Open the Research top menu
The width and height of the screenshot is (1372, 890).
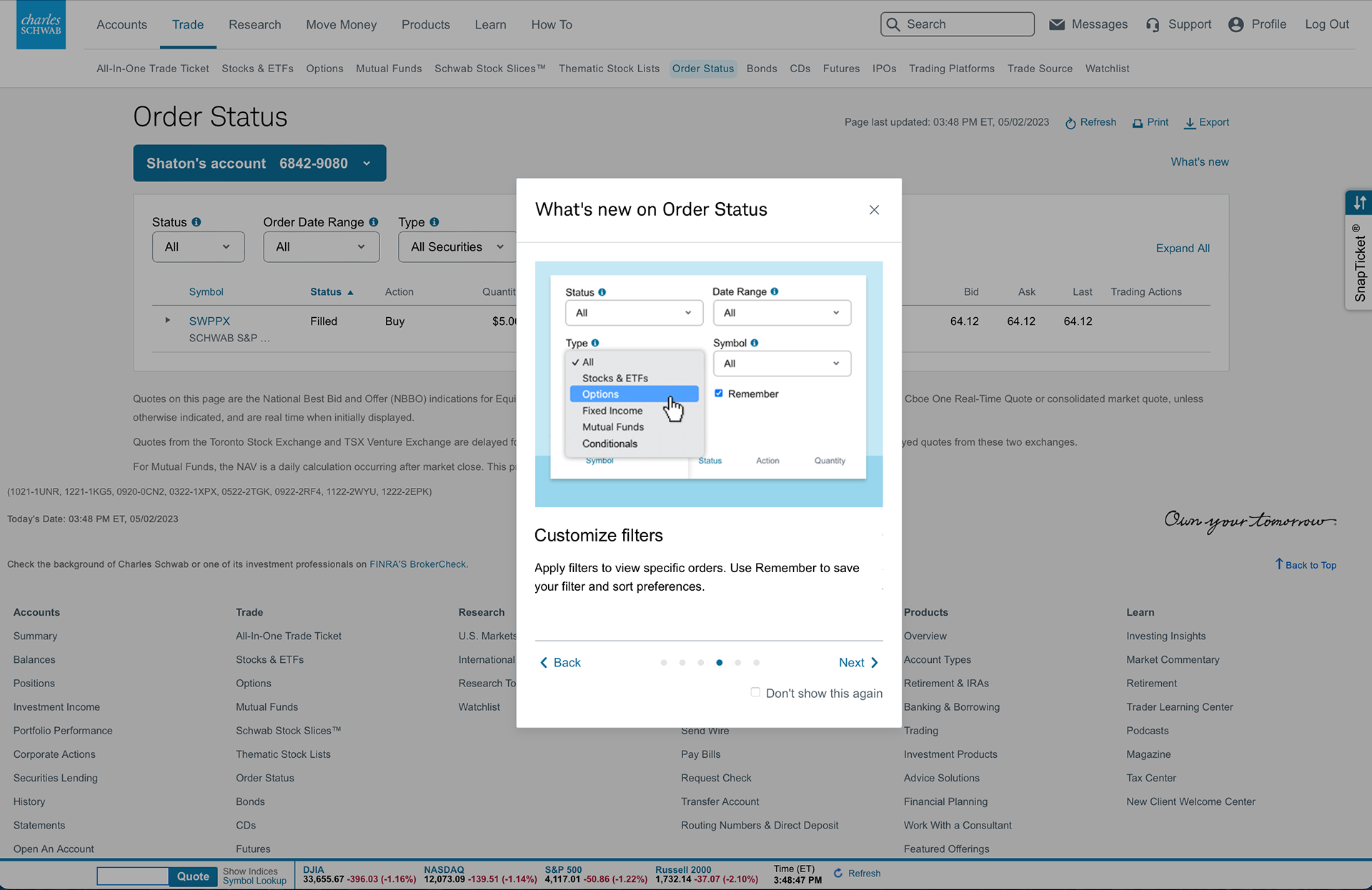254,25
